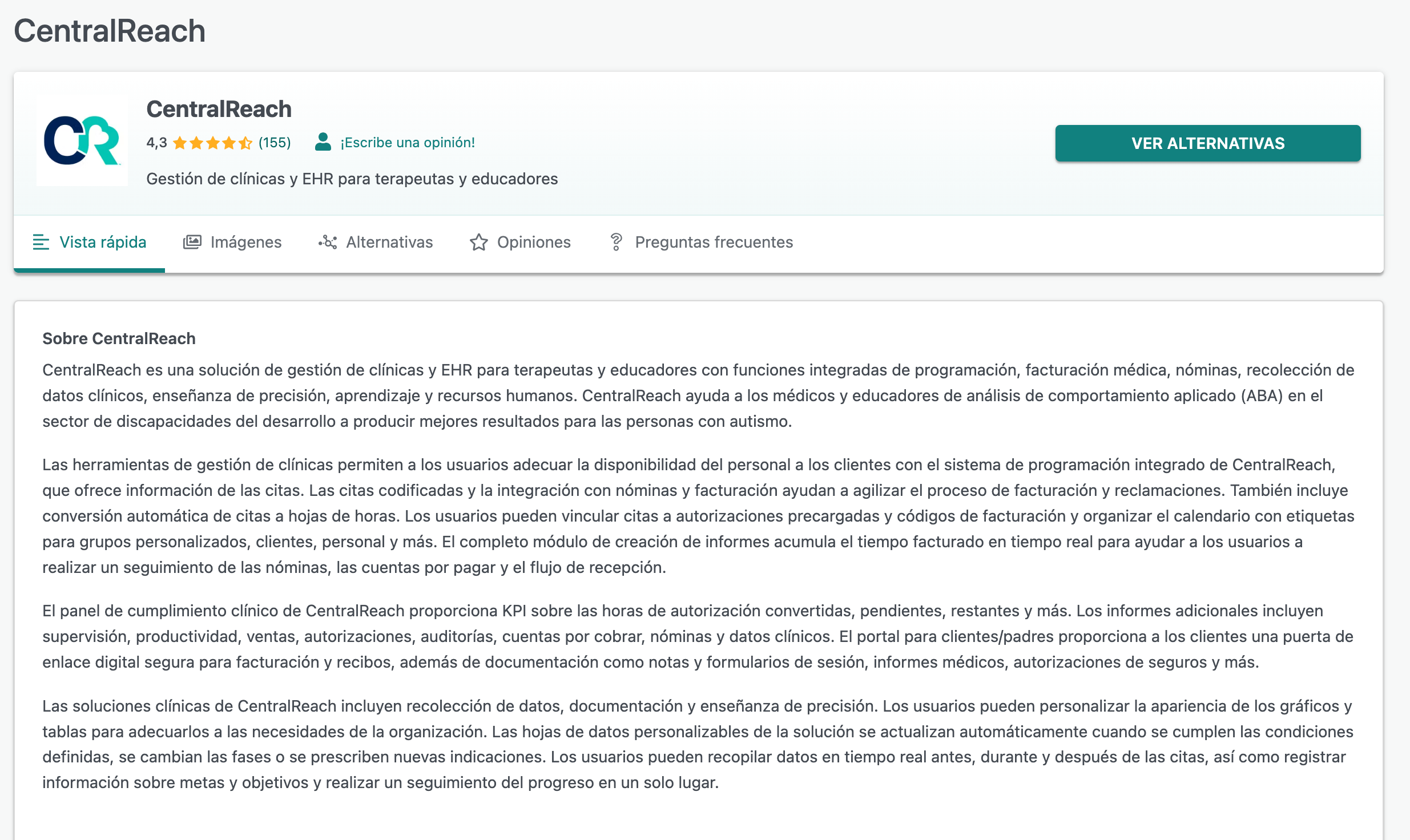This screenshot has height=840, width=1410.
Task: Open the Opiniones tab
Action: 534,242
